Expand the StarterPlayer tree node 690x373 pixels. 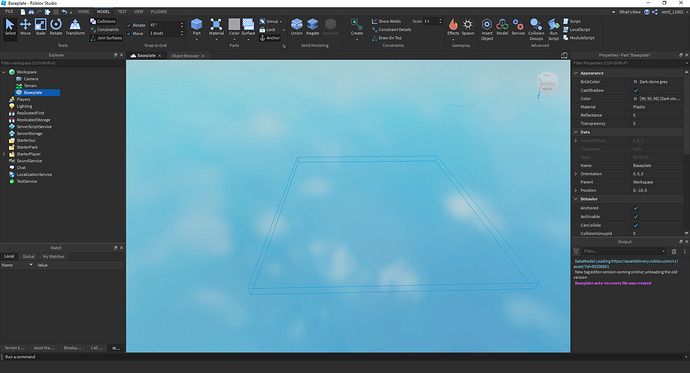(4, 154)
